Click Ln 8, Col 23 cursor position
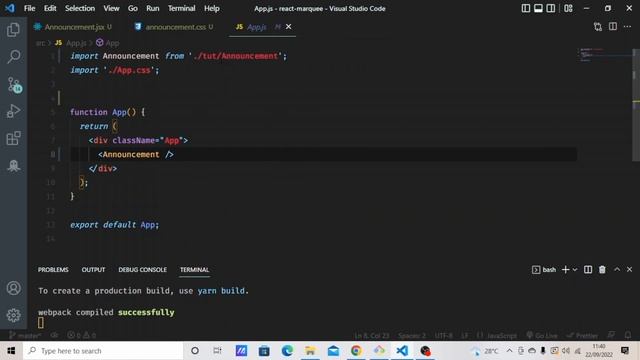Screen dimensions: 640x360 [371, 336]
